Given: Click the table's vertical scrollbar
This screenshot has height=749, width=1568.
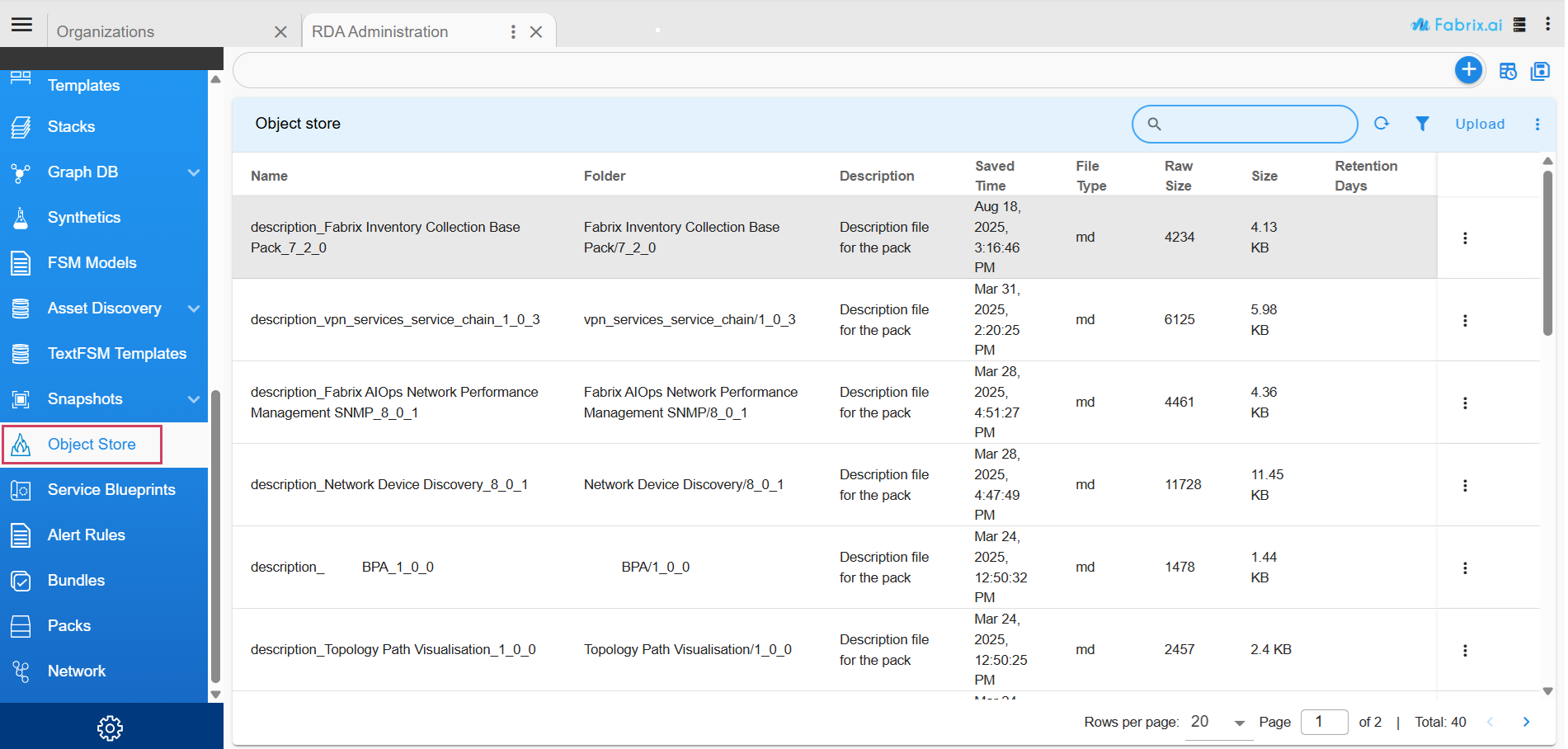Looking at the screenshot, I should [1547, 252].
